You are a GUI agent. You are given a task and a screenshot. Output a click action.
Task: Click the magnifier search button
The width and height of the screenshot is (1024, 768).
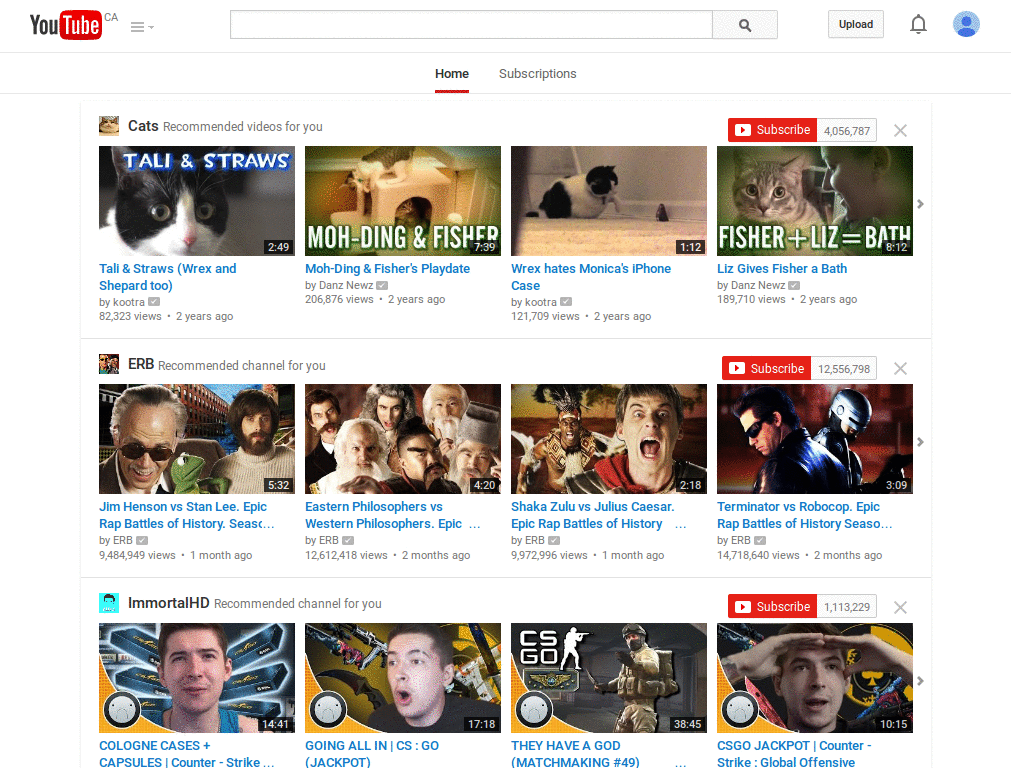coord(744,25)
